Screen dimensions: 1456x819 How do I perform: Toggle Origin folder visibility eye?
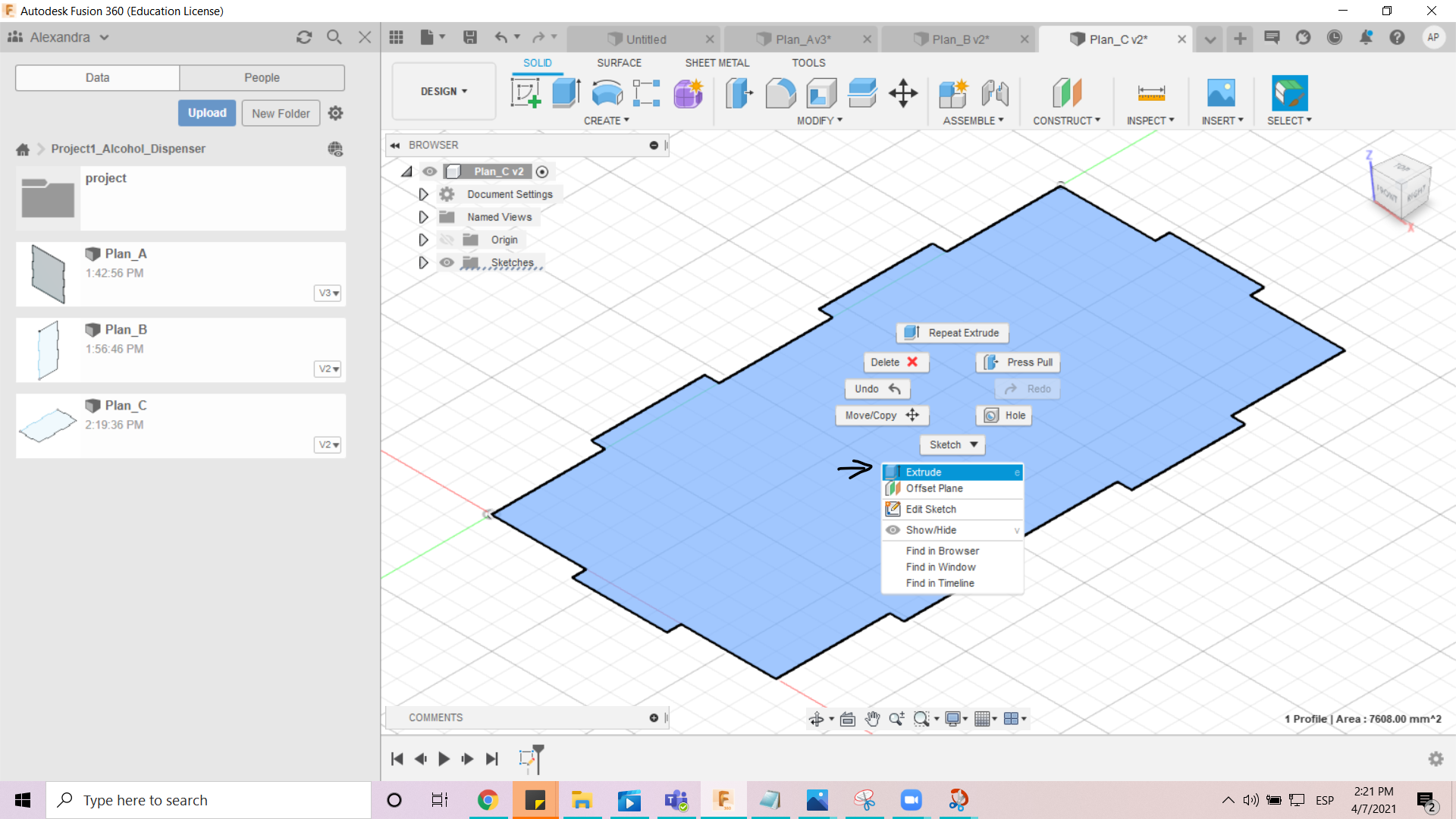coord(447,240)
